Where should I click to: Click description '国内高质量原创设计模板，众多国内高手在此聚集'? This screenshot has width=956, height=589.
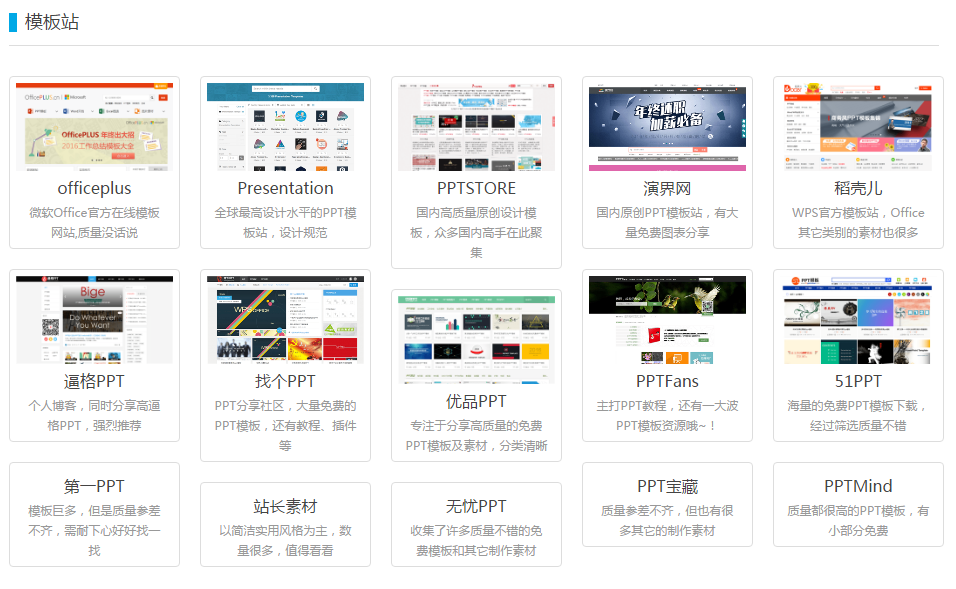point(476,232)
